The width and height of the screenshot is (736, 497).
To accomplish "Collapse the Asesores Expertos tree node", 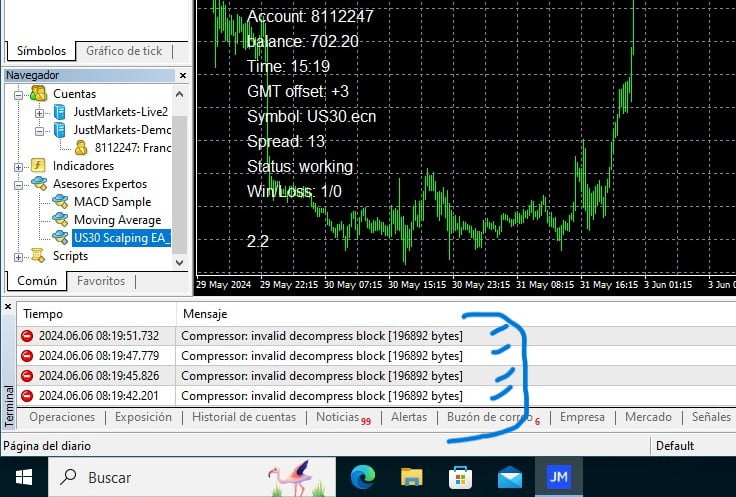I will [x=19, y=184].
